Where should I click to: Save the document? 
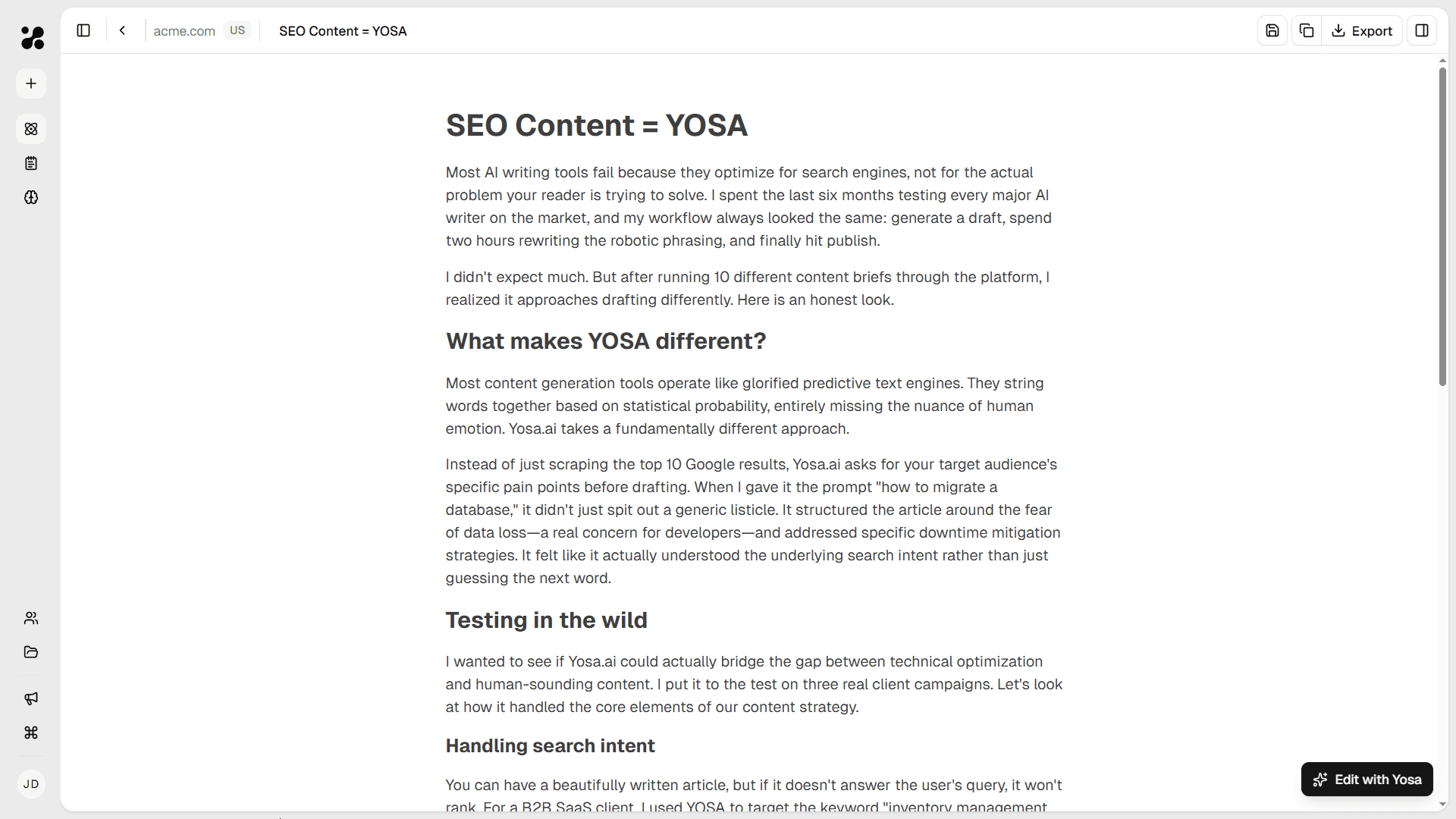[x=1272, y=30]
